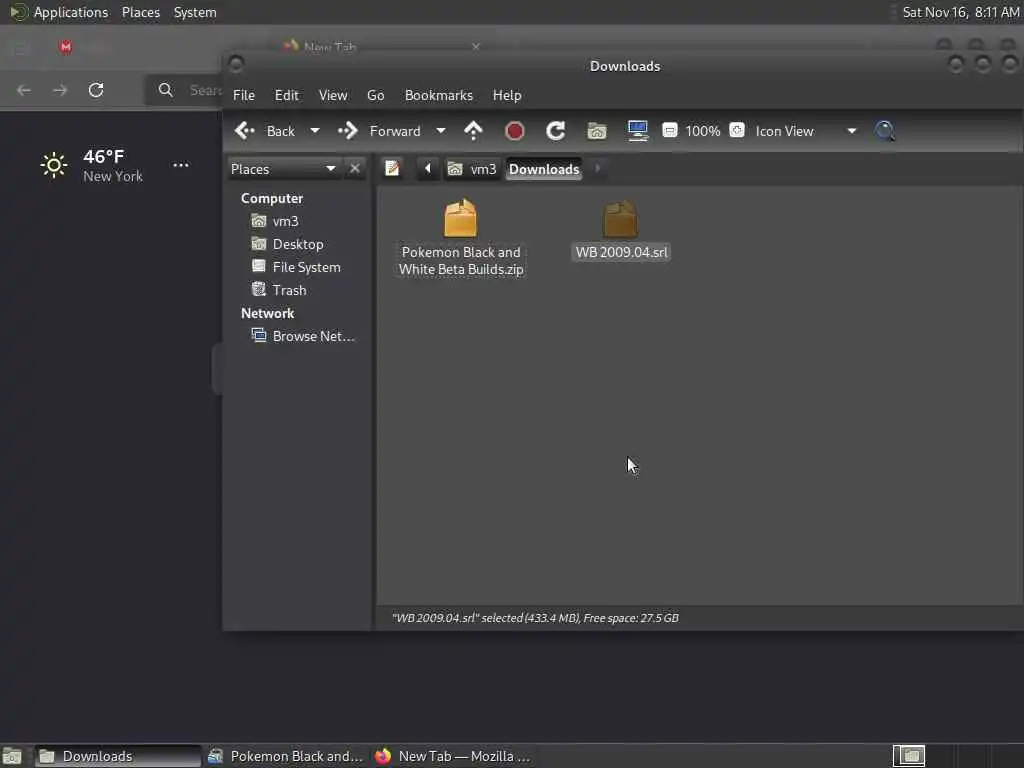
Task: Click the show desktop icon in taskbar
Action: [x=12, y=756]
